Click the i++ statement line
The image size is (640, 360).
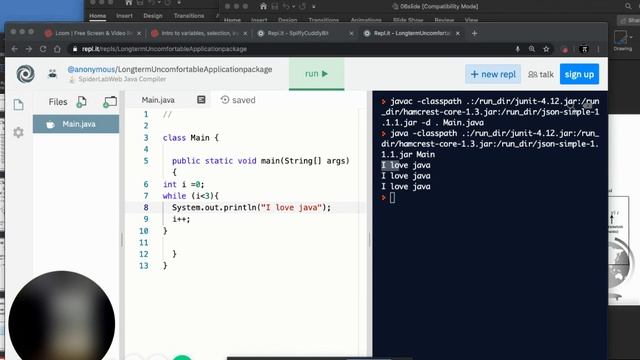click(x=181, y=219)
